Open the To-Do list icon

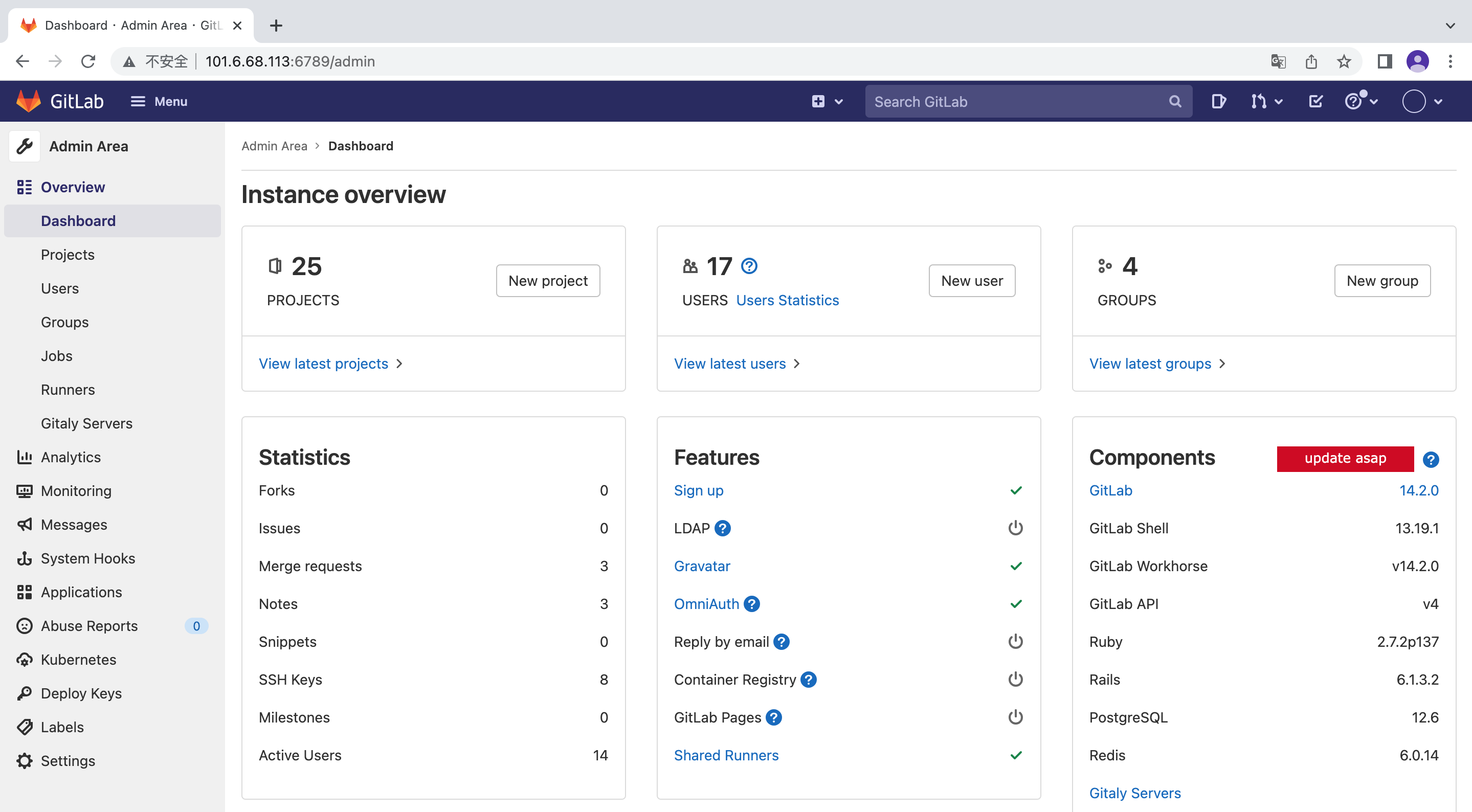pos(1315,101)
